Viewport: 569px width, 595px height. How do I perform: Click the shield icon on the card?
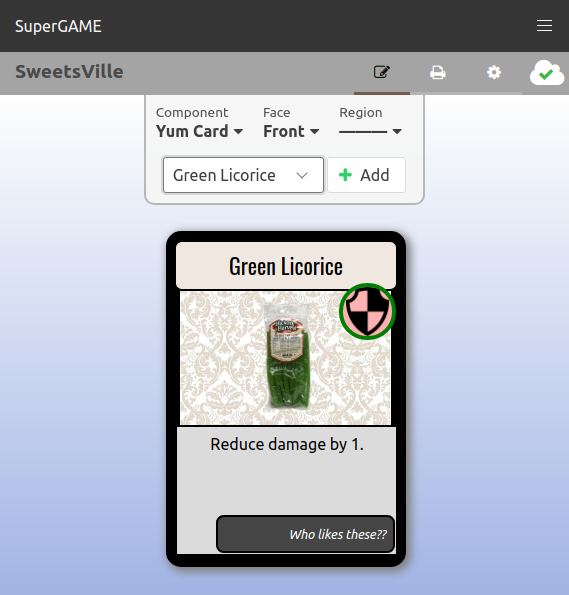[x=367, y=312]
